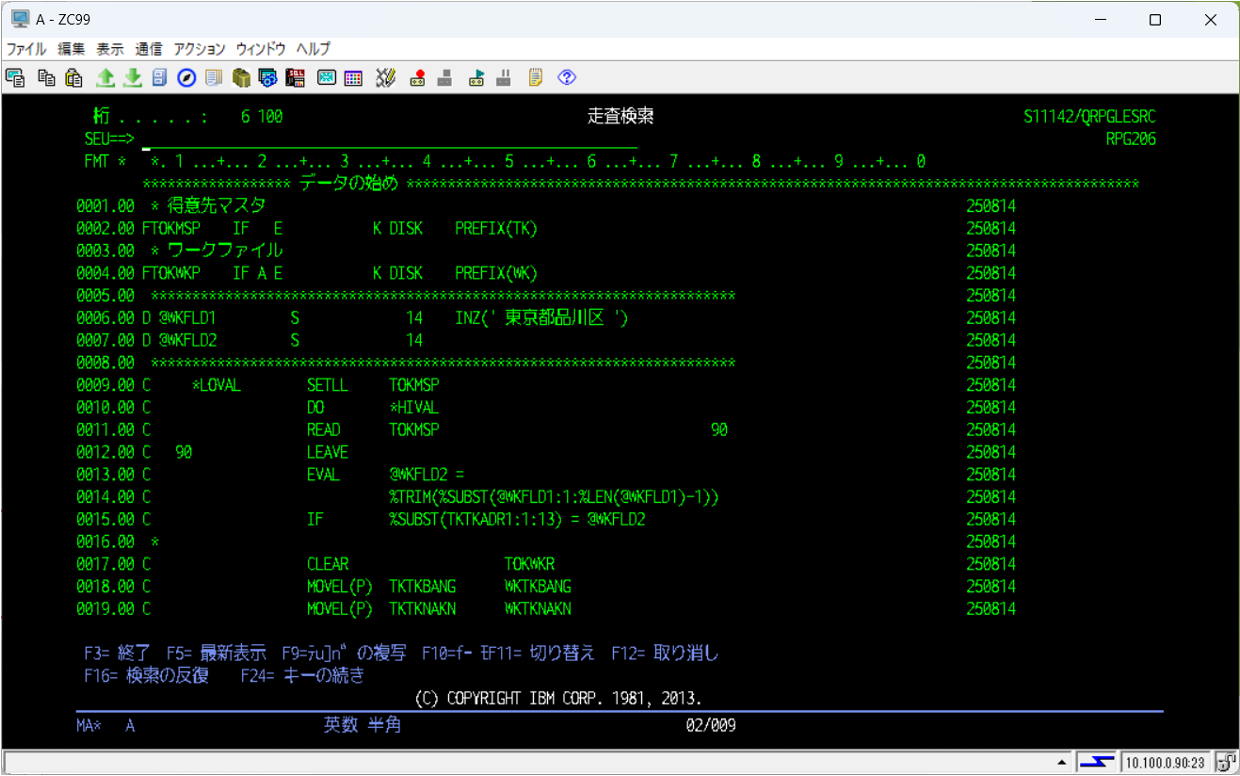The width and height of the screenshot is (1240, 776).
Task: Click the small up-arrow in status bar
Action: 1062,763
